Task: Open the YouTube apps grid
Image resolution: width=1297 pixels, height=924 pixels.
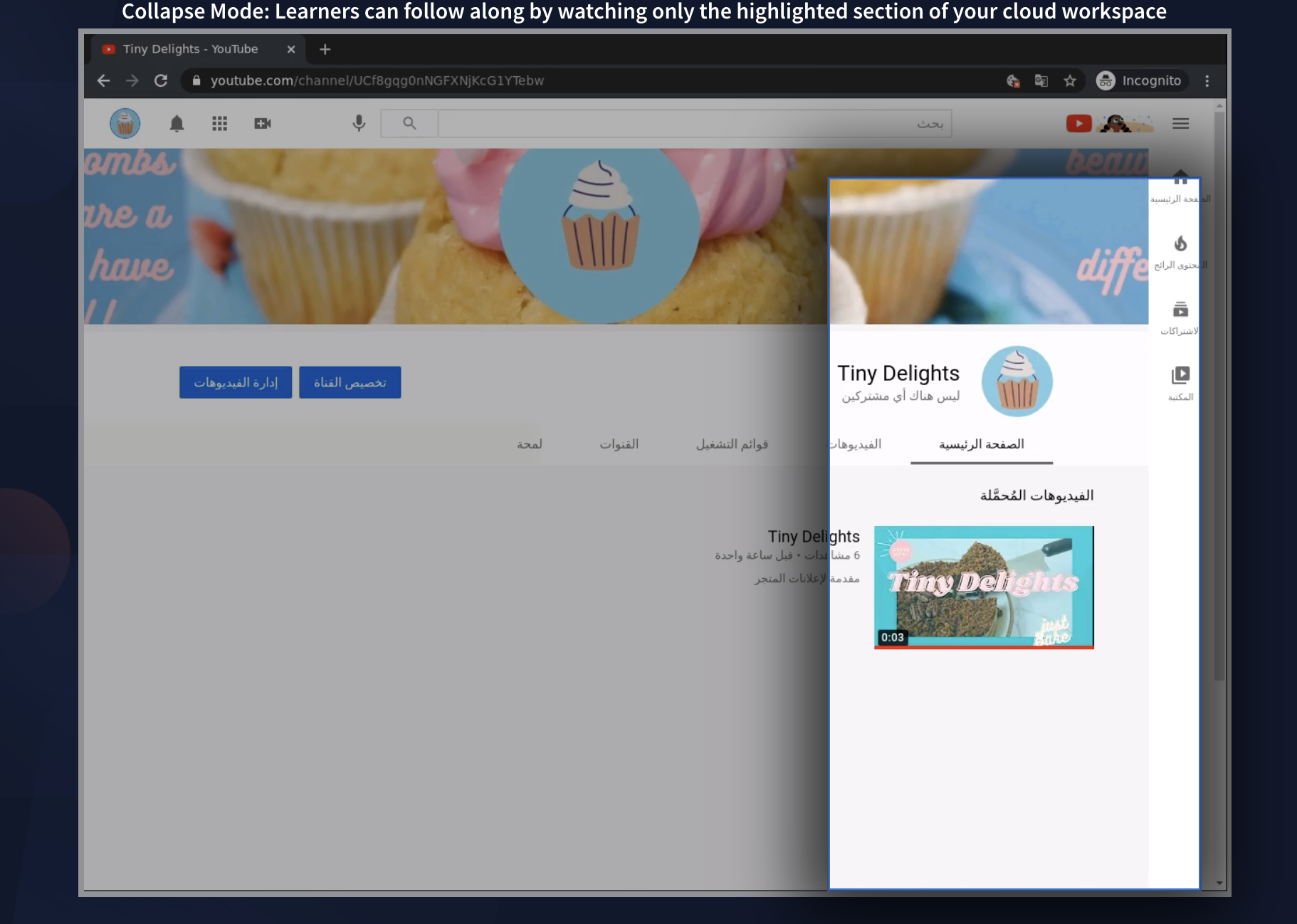Action: (220, 124)
